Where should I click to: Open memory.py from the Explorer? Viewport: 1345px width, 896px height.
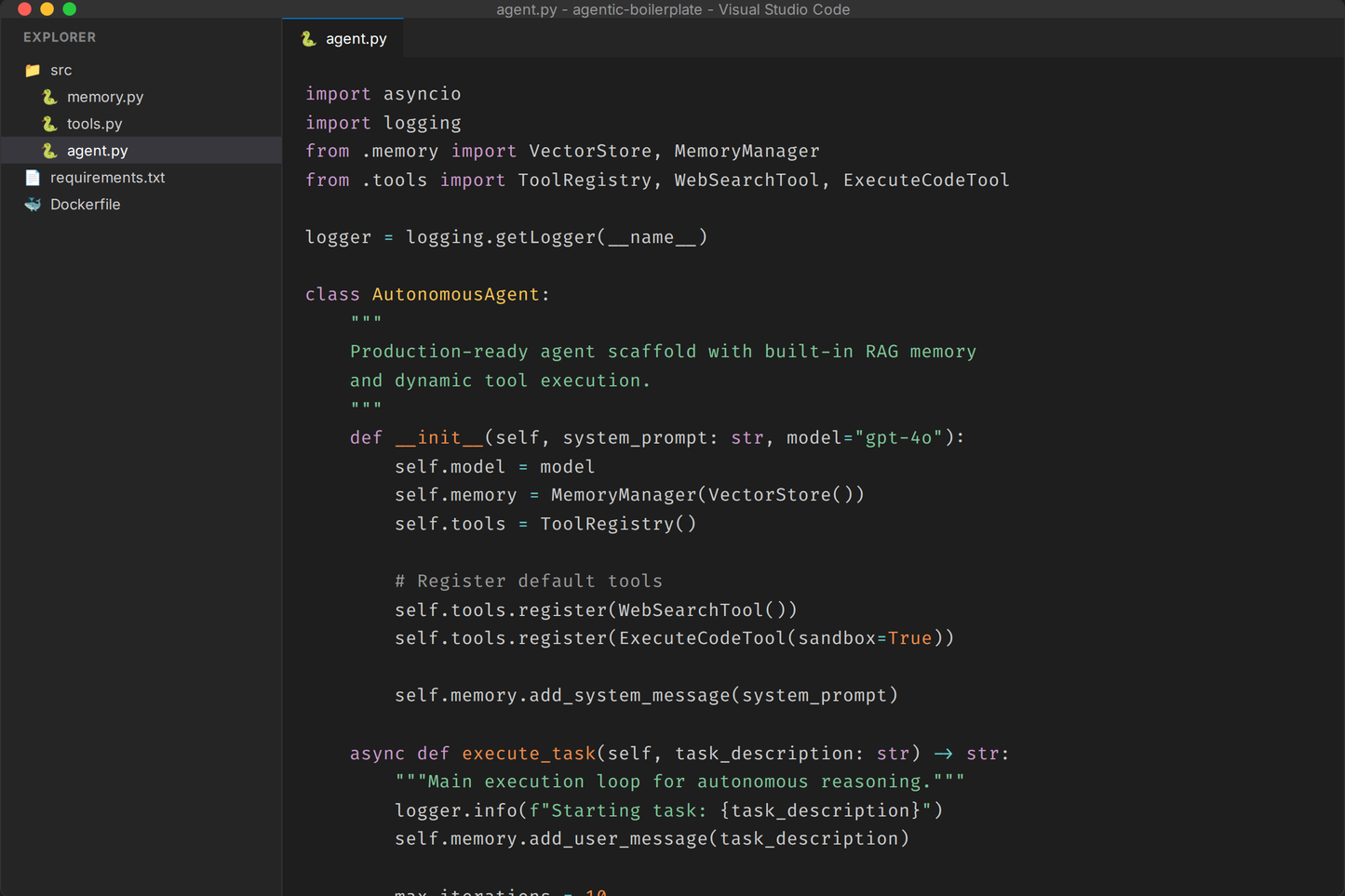pos(141,97)
